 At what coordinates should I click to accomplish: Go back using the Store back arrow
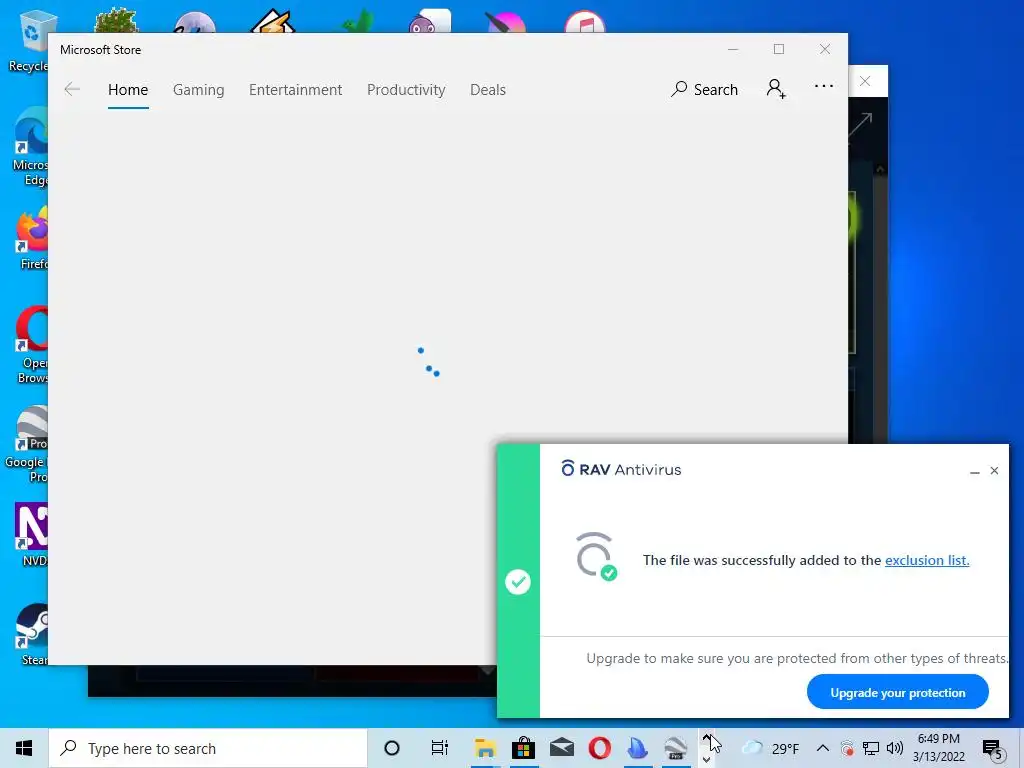72,89
